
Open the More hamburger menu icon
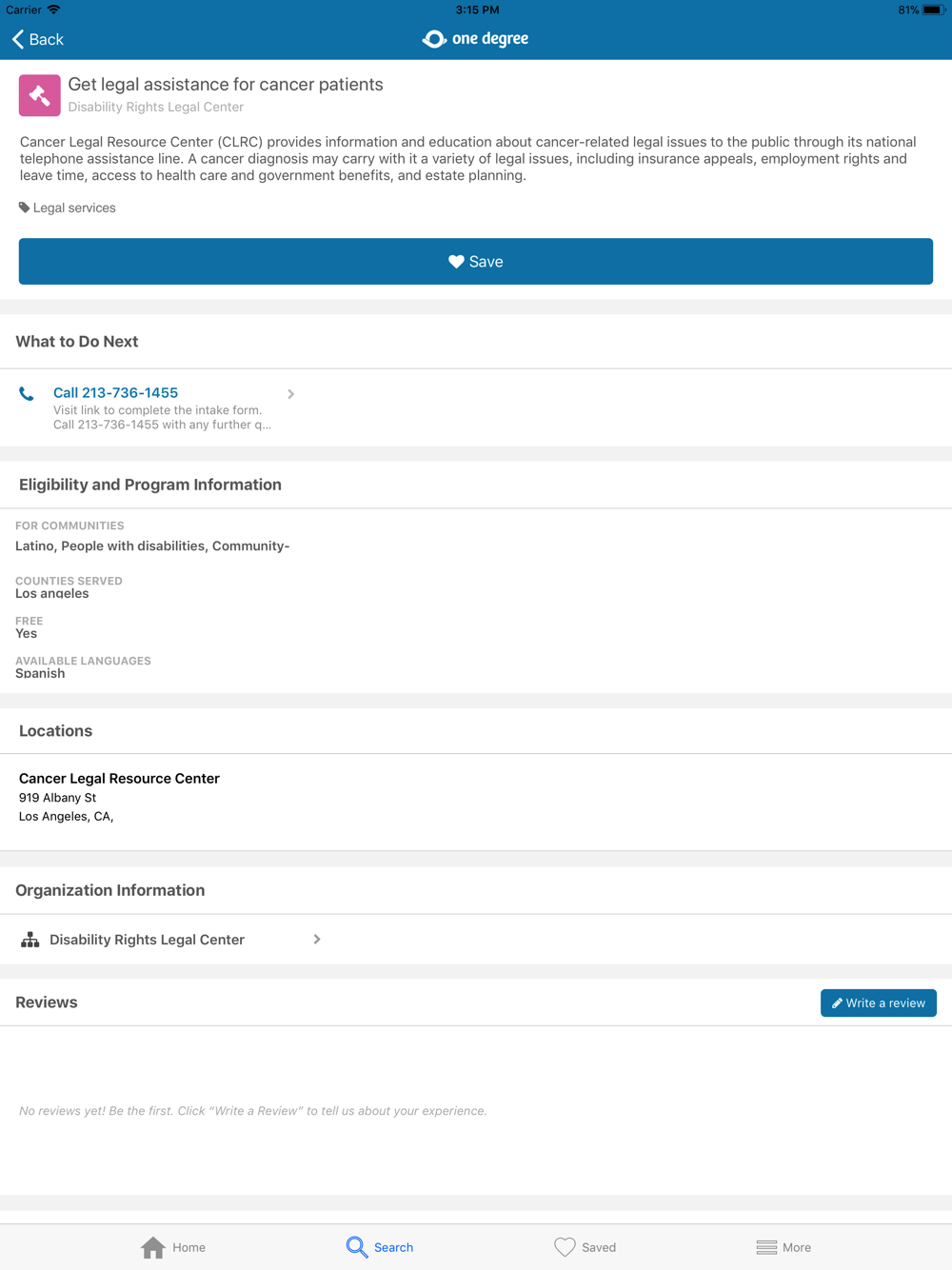(x=766, y=1247)
